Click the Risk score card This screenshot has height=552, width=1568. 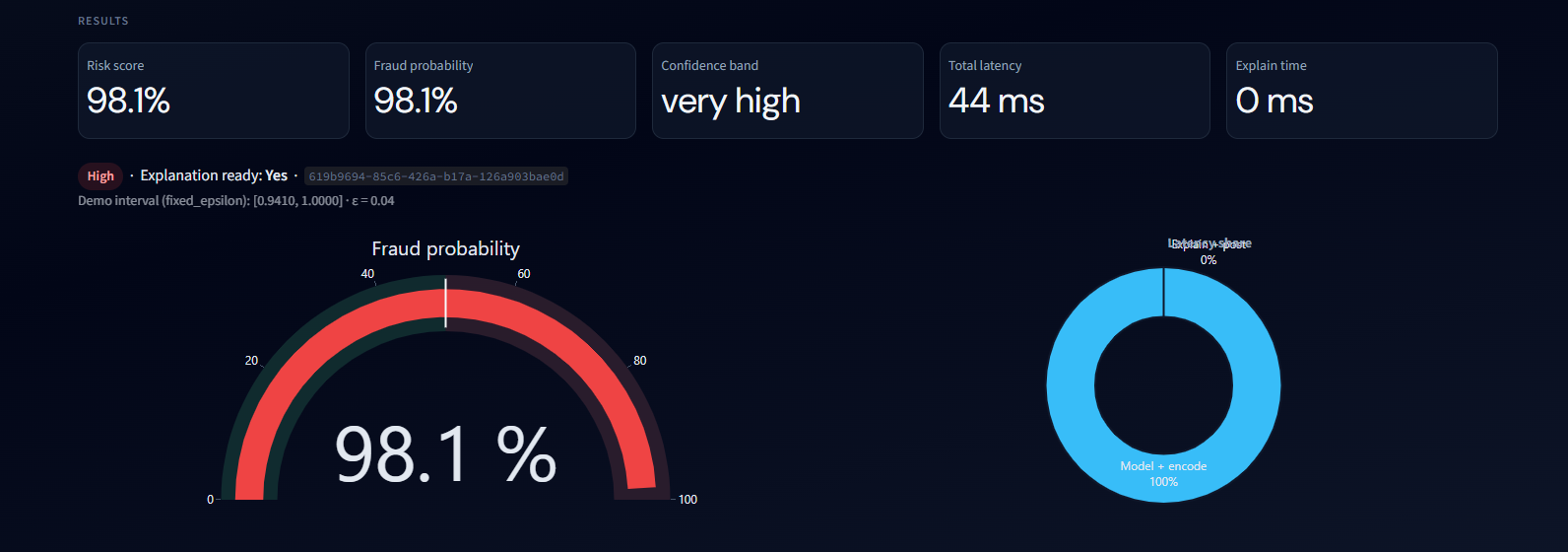(x=214, y=91)
